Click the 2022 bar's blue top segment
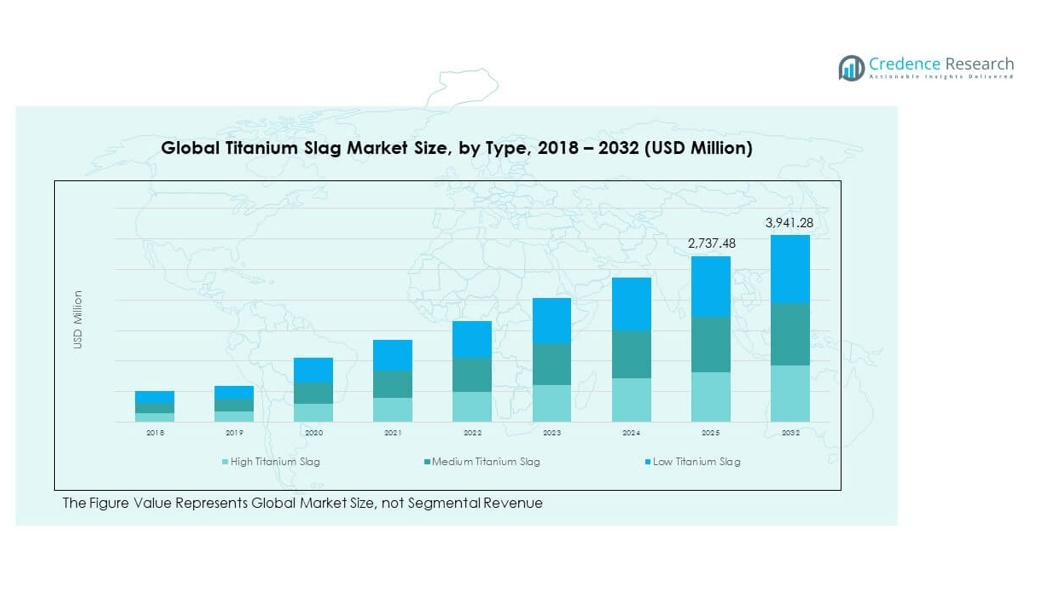Viewport: 1063px width, 598px height. tap(472, 340)
